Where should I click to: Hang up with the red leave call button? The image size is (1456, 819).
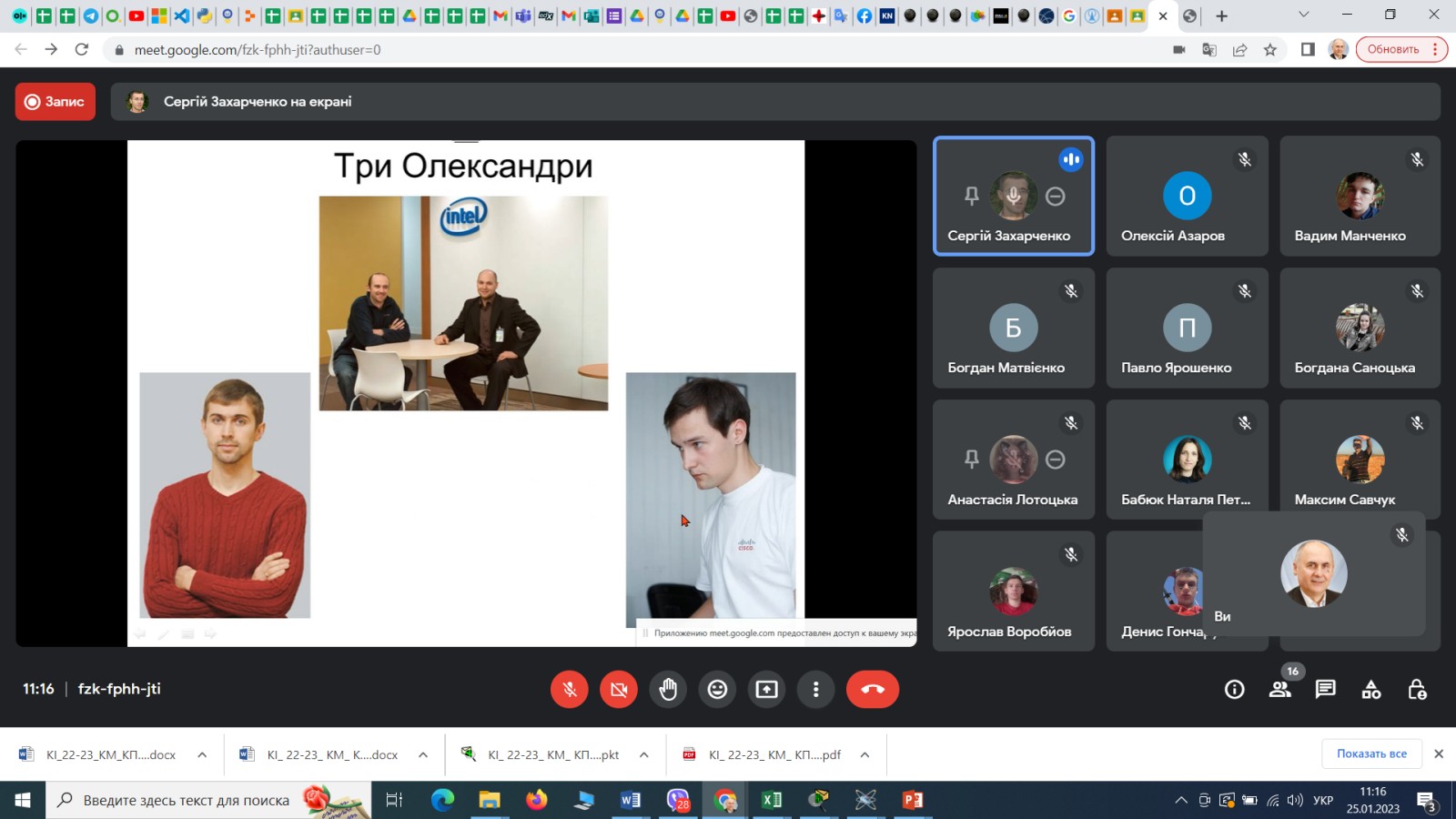[x=872, y=689]
